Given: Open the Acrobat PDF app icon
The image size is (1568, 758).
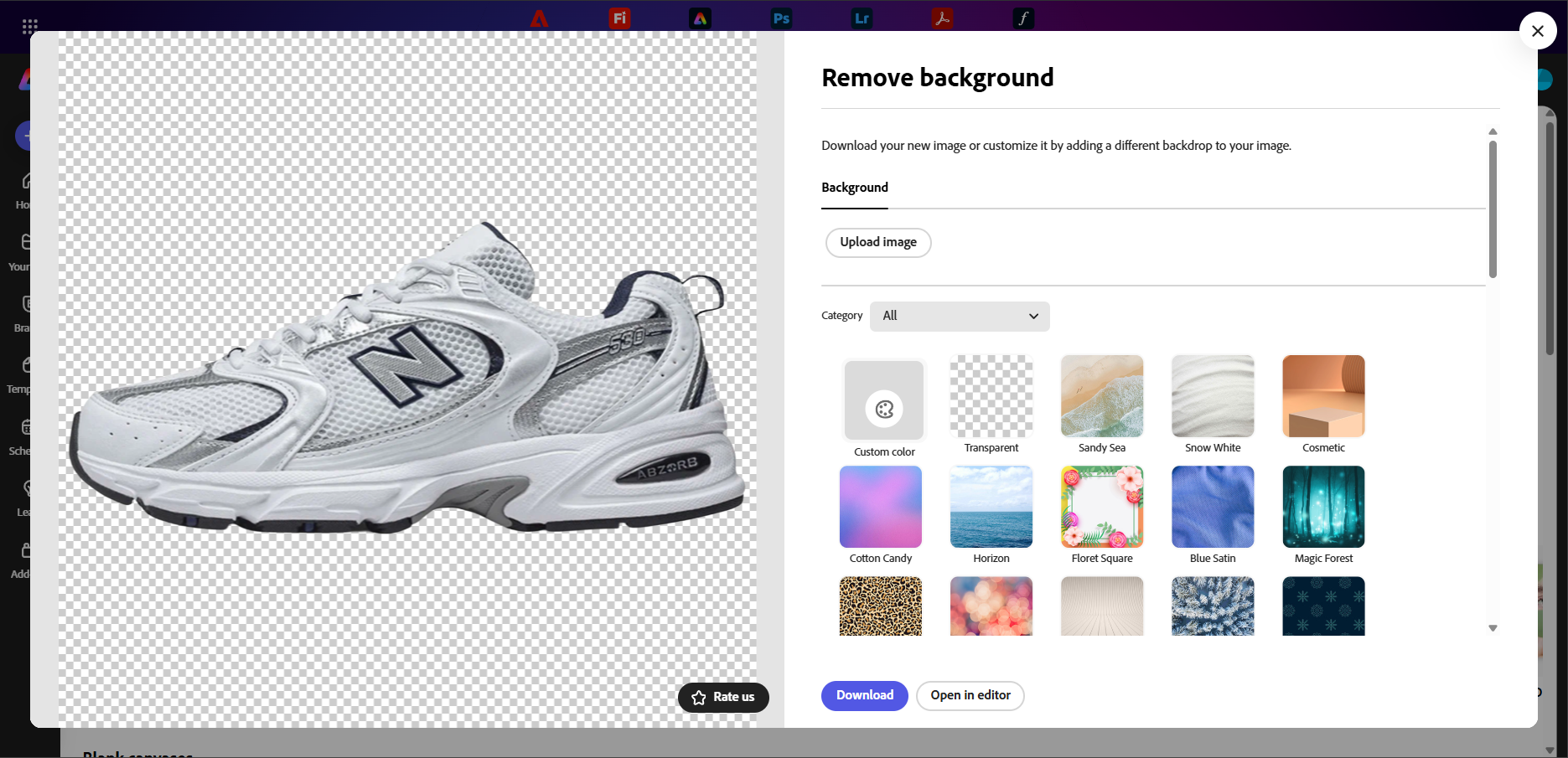Looking at the screenshot, I should (942, 18).
